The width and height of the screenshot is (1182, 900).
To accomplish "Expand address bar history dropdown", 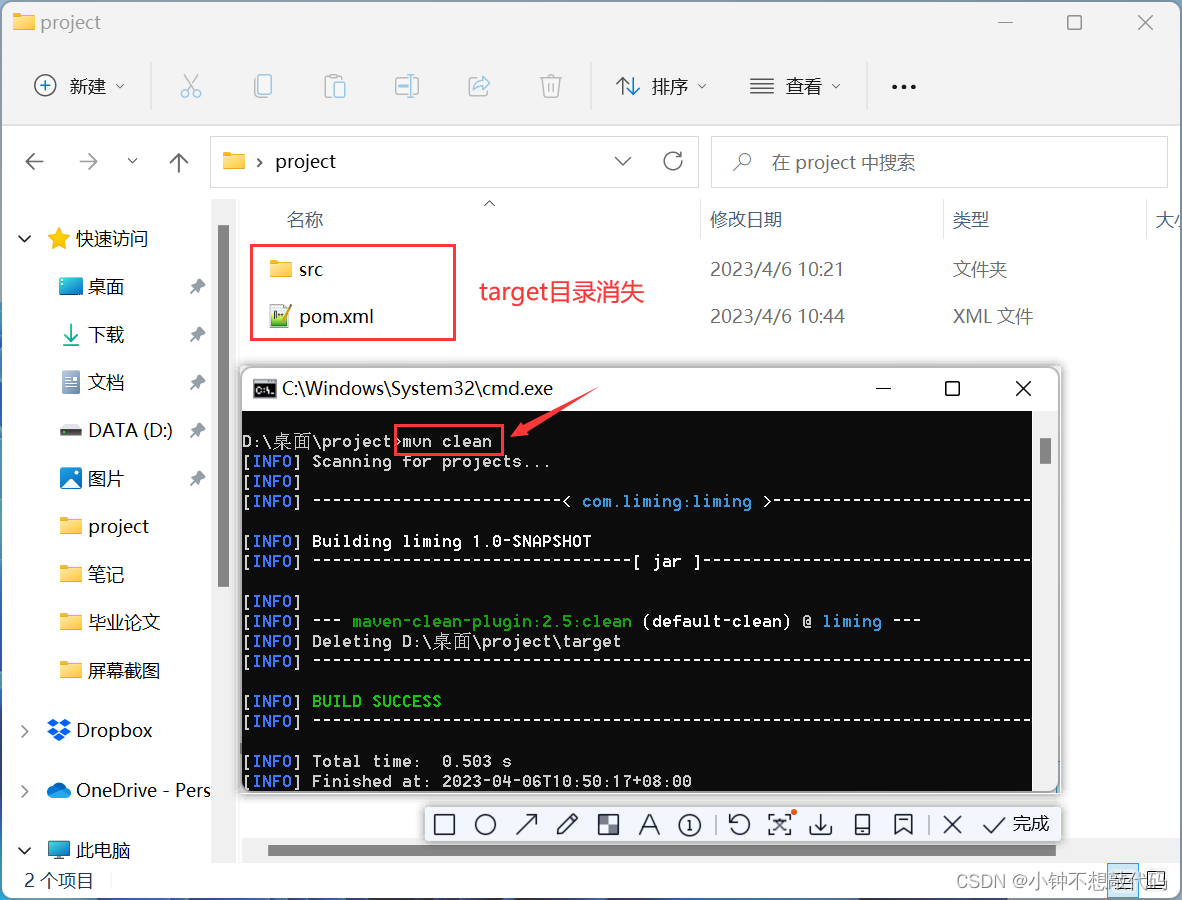I will click(623, 161).
